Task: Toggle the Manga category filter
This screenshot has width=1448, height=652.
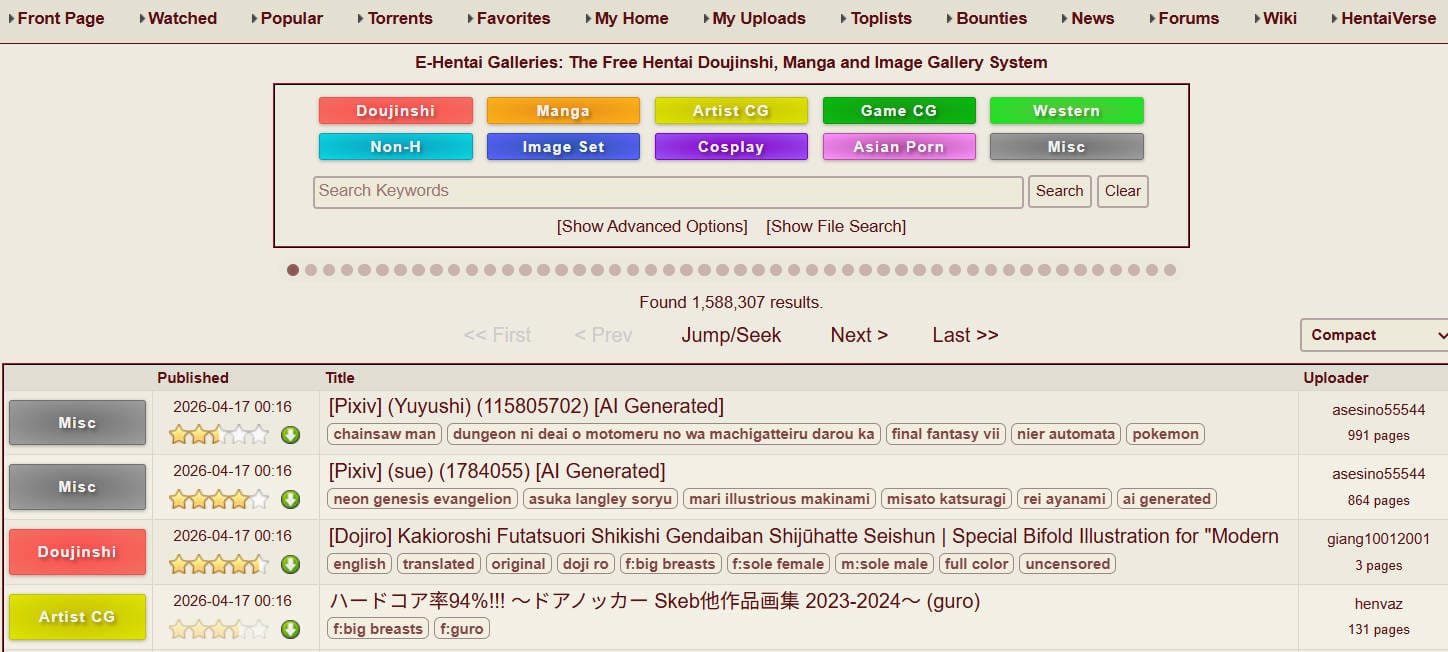Action: [563, 111]
